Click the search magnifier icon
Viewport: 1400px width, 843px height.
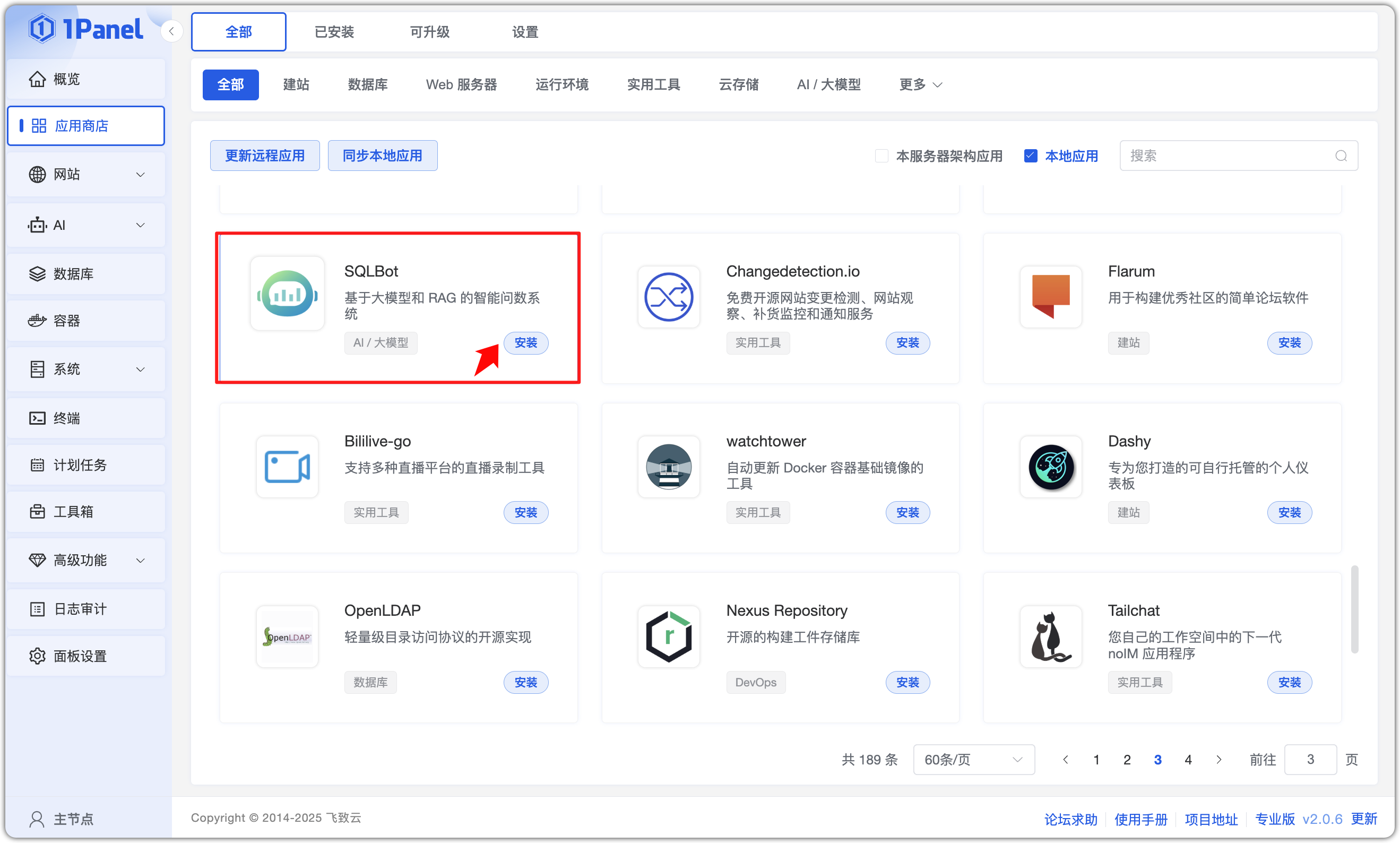[1341, 156]
